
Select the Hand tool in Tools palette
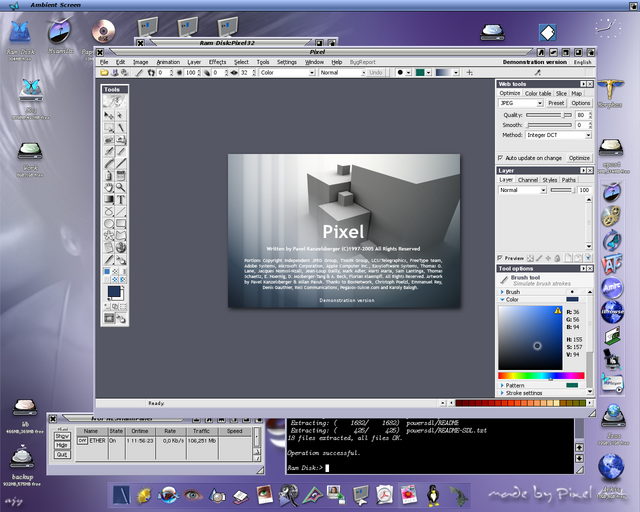[109, 187]
